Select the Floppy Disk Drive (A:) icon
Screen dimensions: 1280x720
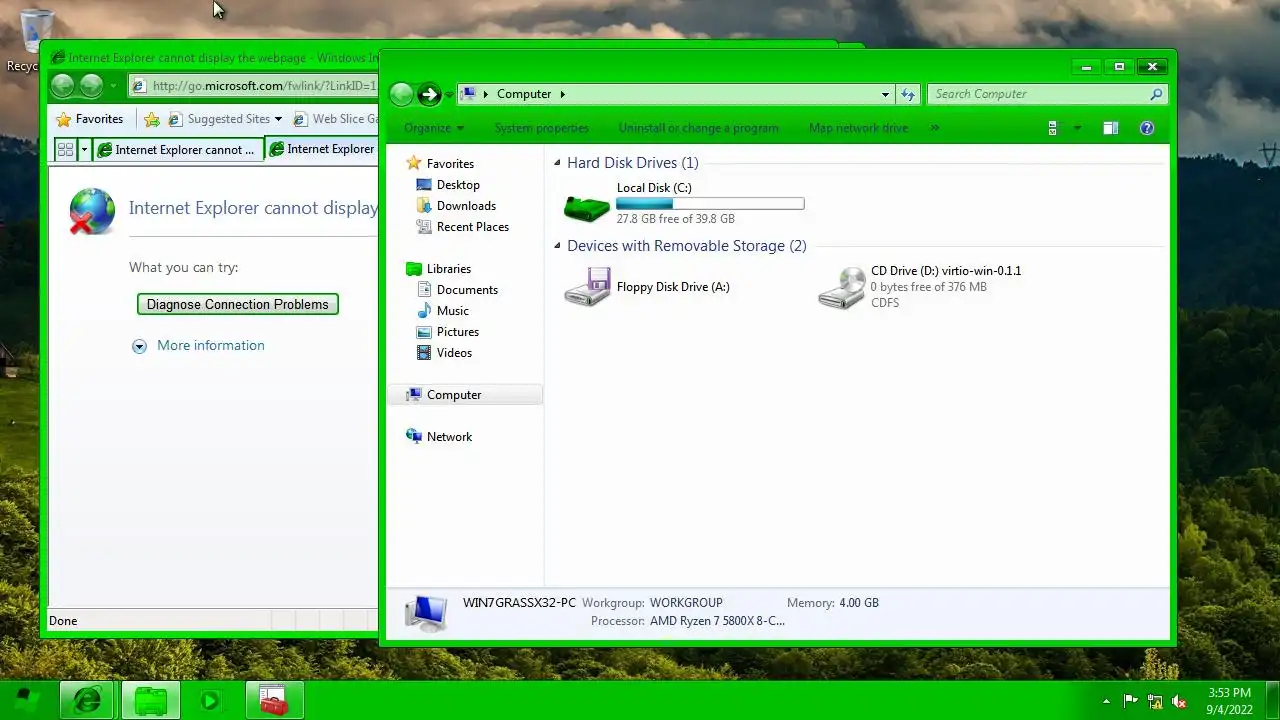point(587,287)
